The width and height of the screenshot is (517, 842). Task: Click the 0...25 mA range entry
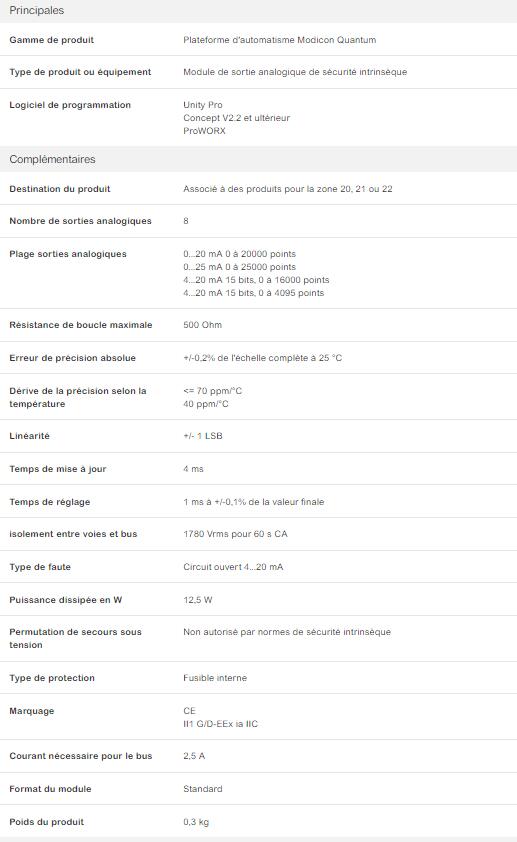(239, 267)
